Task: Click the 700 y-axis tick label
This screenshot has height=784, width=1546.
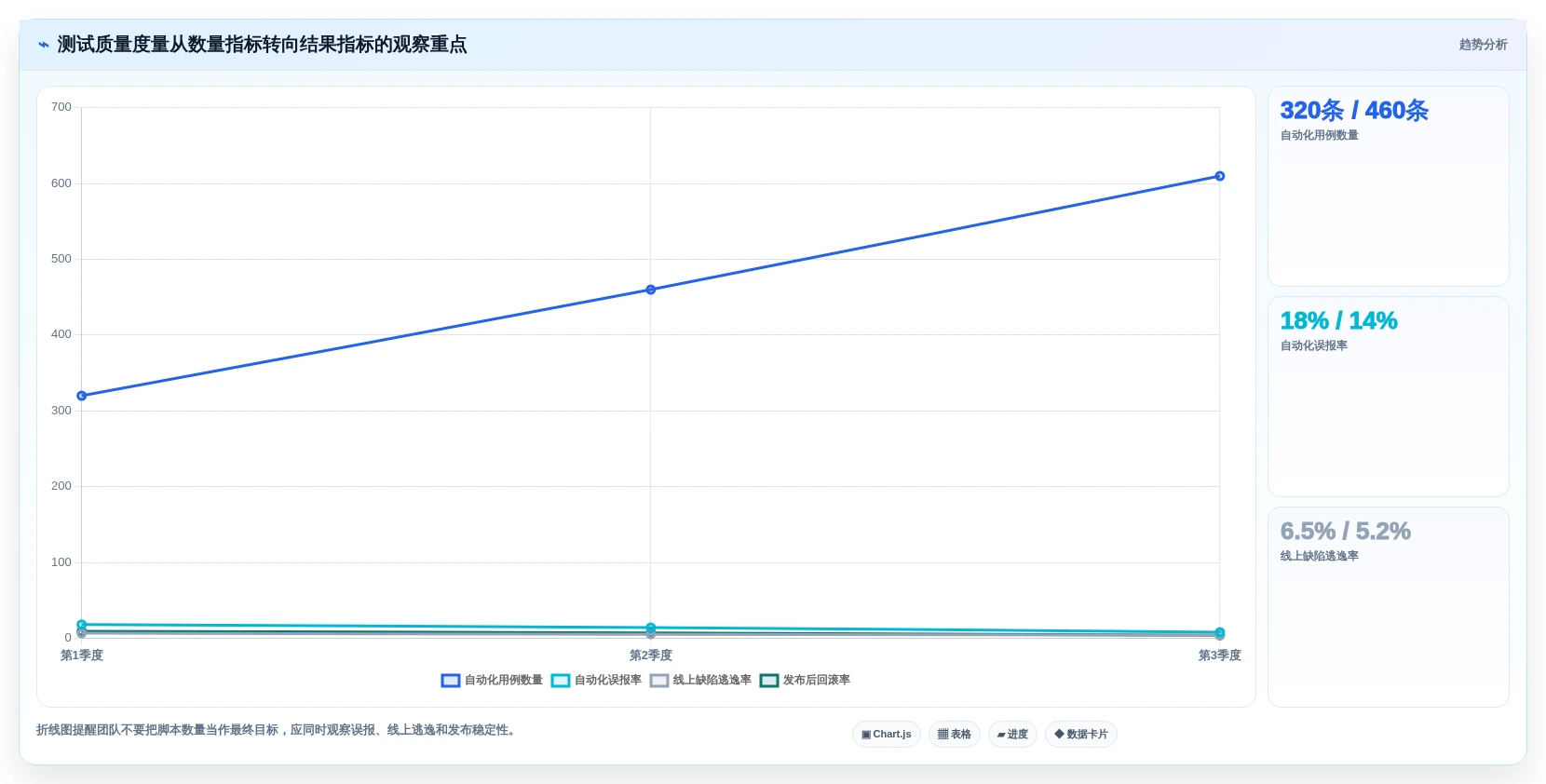Action: point(61,107)
